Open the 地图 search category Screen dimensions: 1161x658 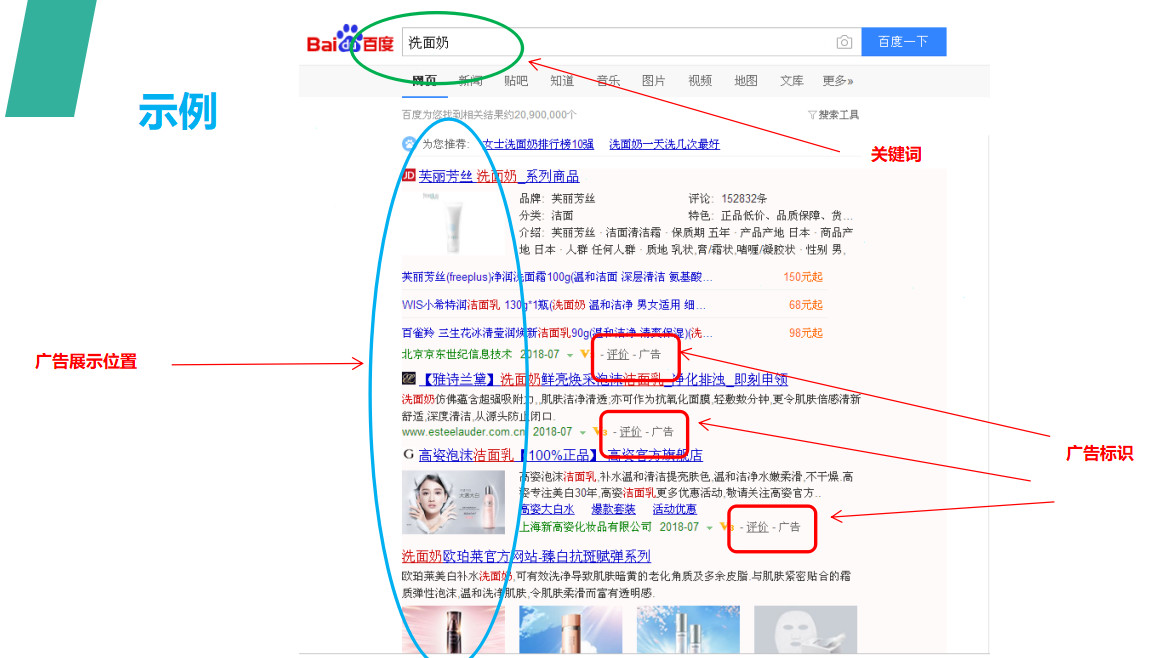click(x=745, y=80)
